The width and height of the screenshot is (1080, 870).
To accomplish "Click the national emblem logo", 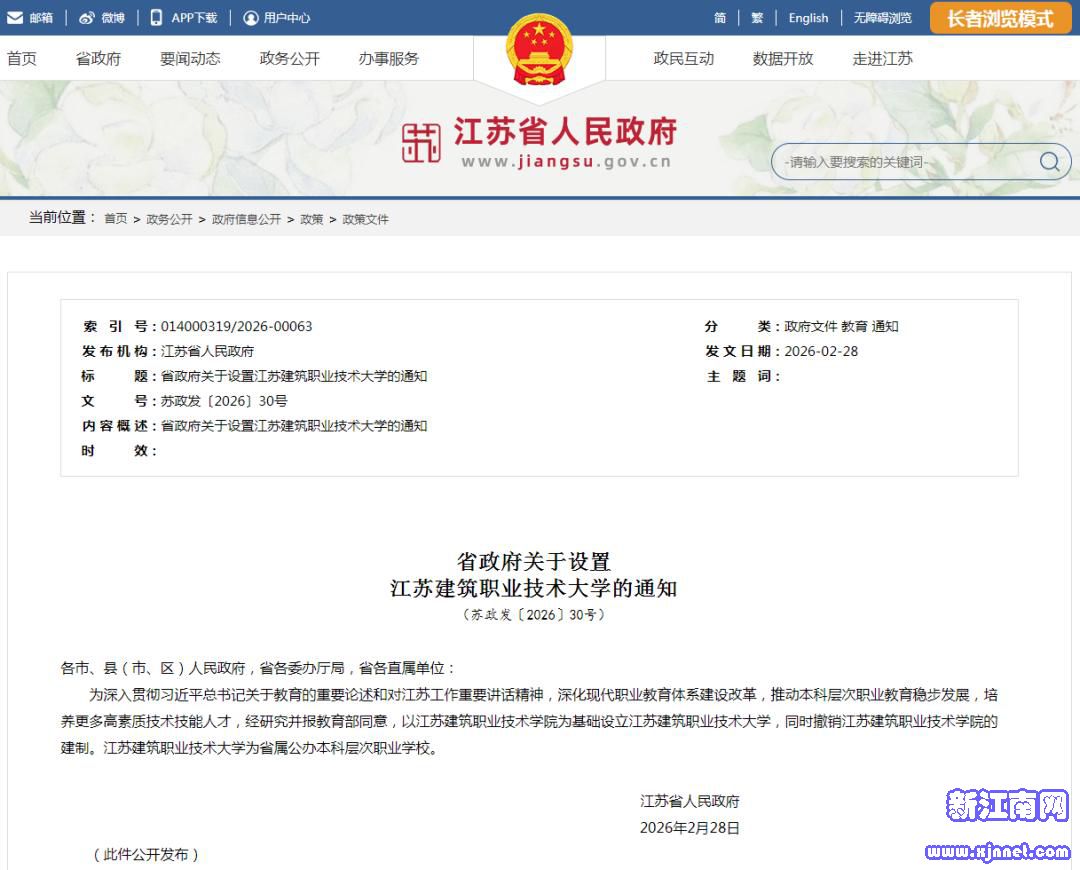I will (x=539, y=52).
